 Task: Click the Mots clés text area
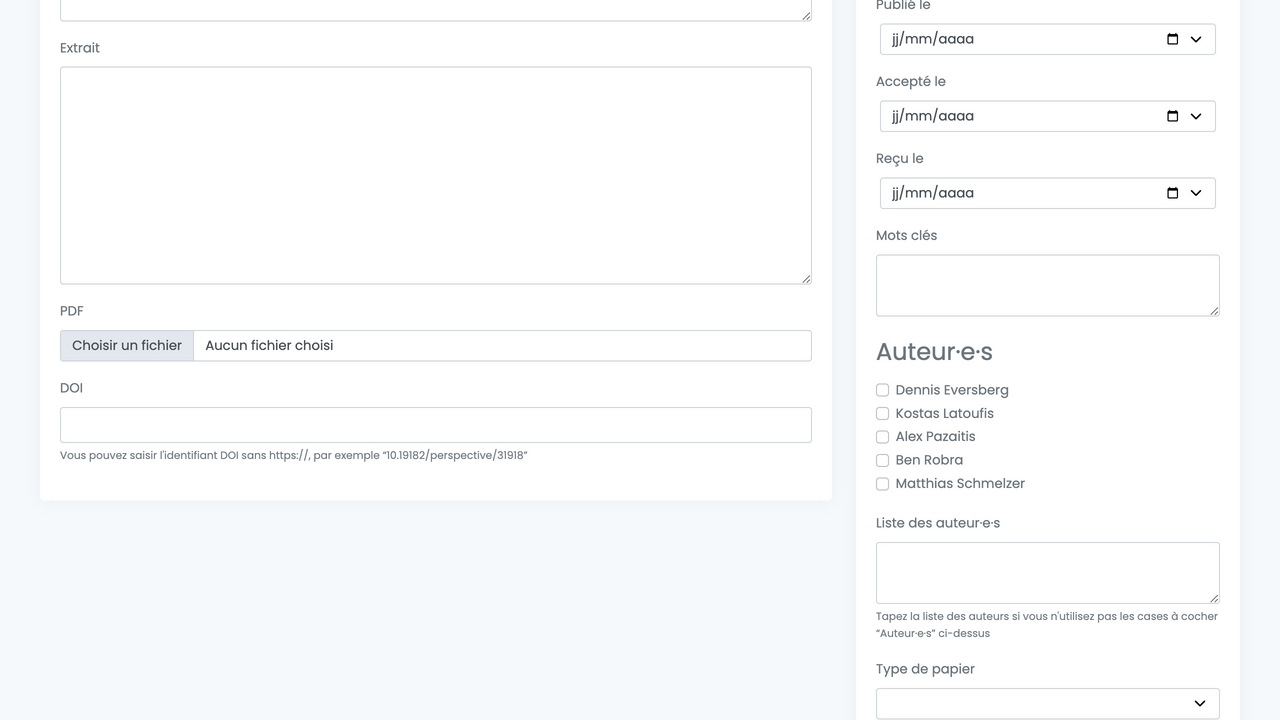(x=1047, y=285)
